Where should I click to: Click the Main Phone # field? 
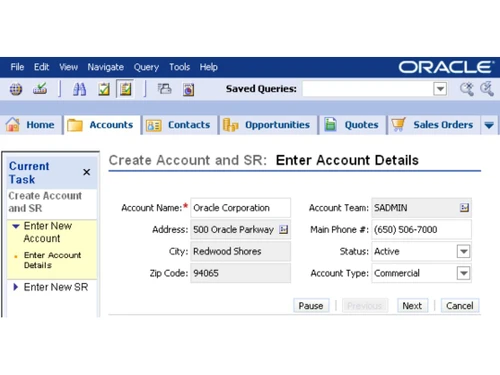click(x=421, y=229)
